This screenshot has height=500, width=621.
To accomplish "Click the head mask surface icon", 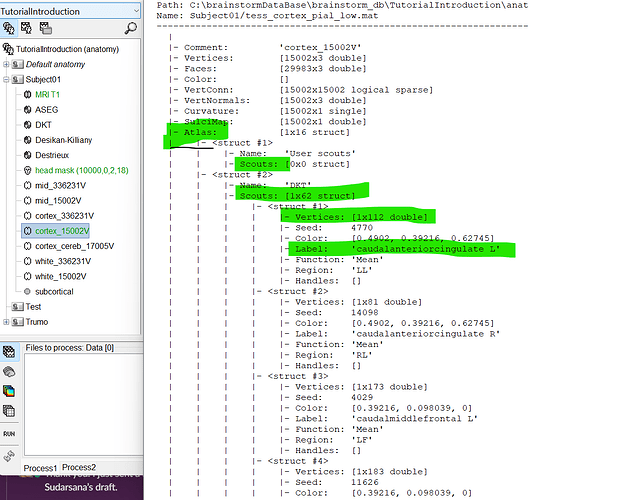I will coord(27,170).
